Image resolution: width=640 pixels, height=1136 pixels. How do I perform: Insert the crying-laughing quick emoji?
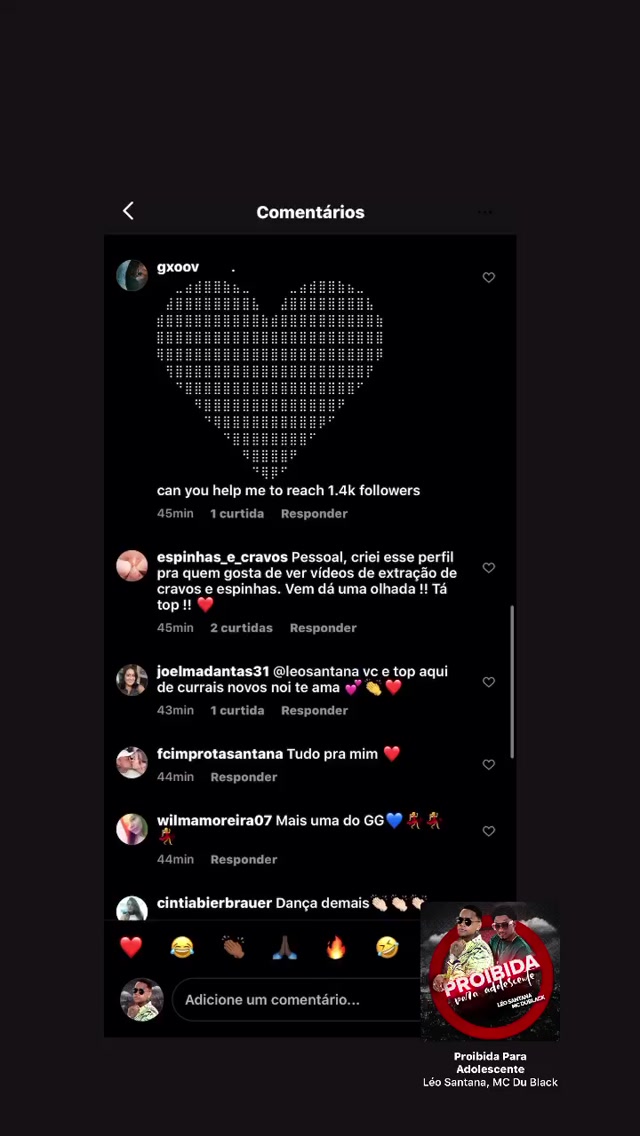(x=182, y=947)
